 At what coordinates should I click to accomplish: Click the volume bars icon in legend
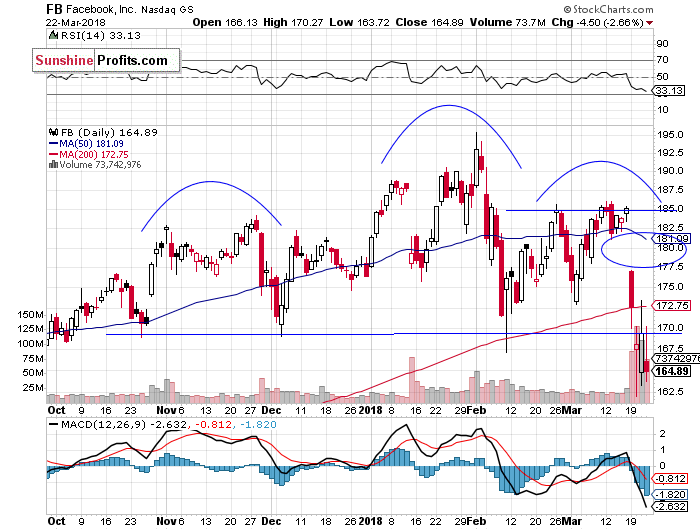pyautogui.click(x=53, y=164)
